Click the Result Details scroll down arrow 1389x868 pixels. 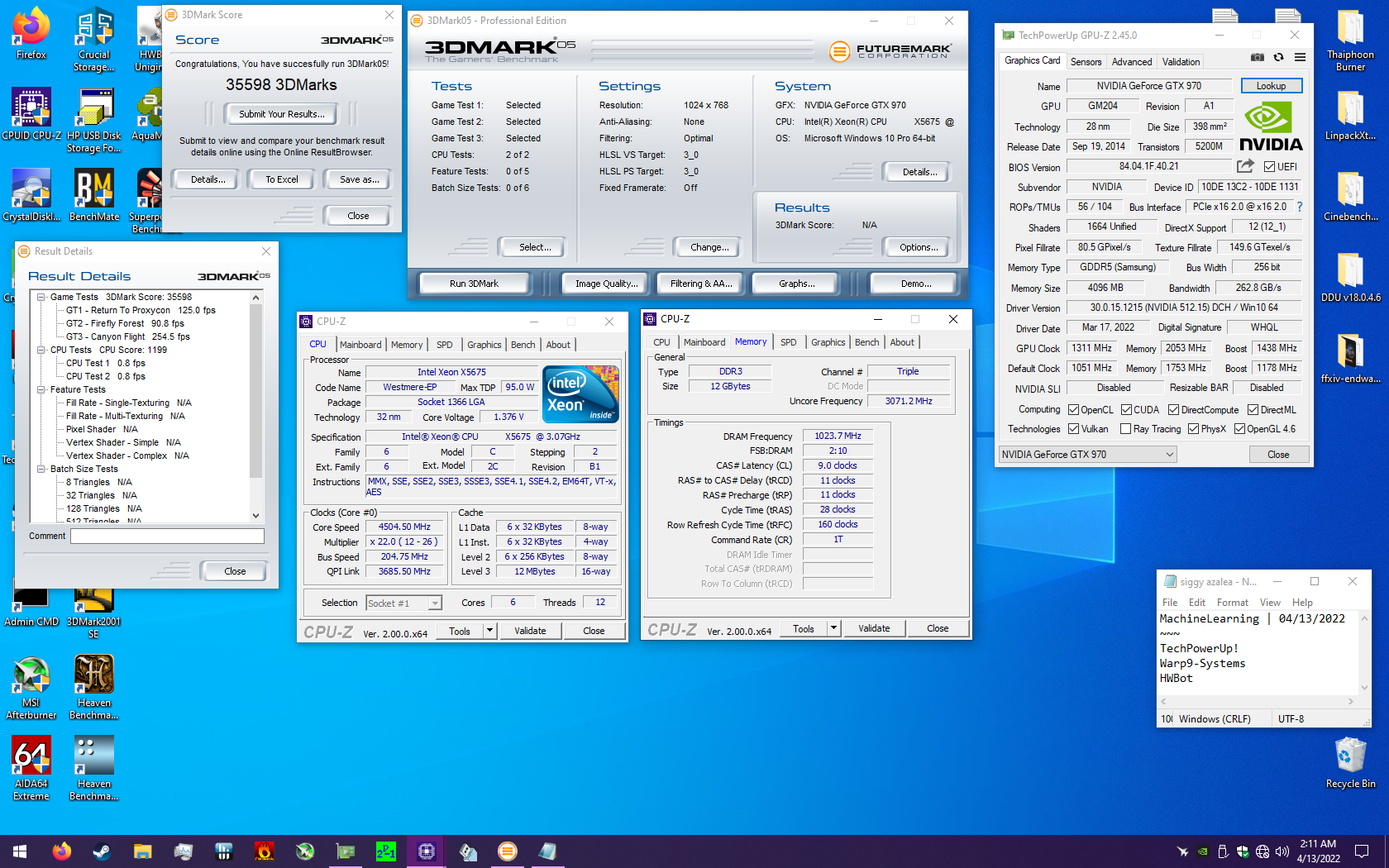pos(255,515)
